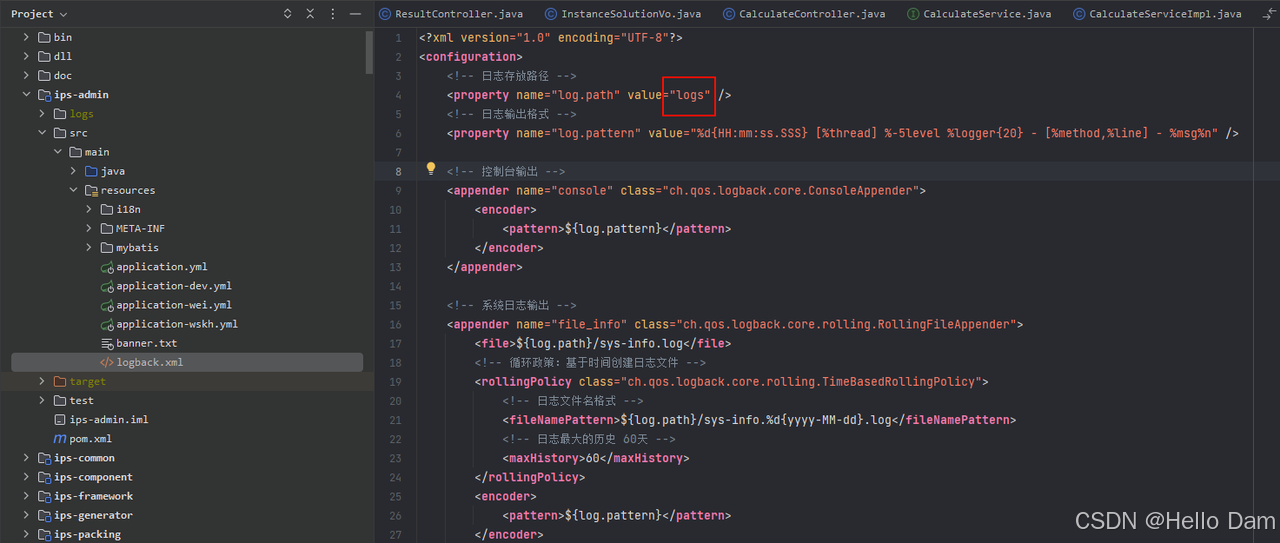1280x543 pixels.
Task: Switch to the CalculateService.java tab
Action: 979,14
